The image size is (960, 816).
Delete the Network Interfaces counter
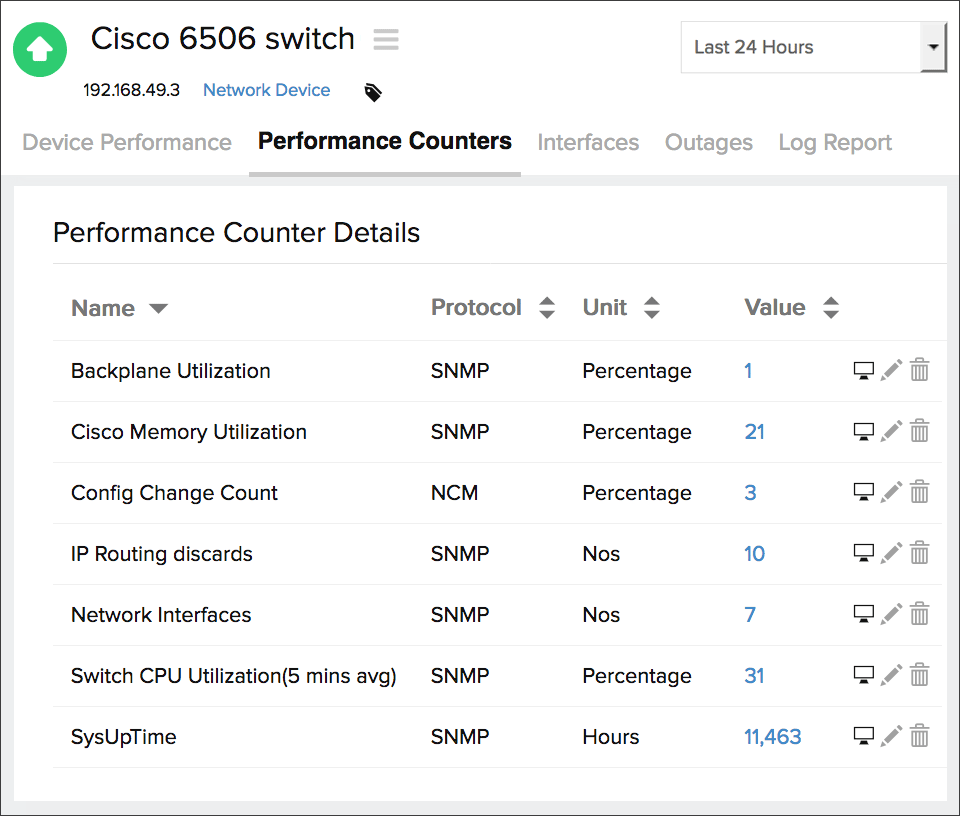(x=920, y=613)
